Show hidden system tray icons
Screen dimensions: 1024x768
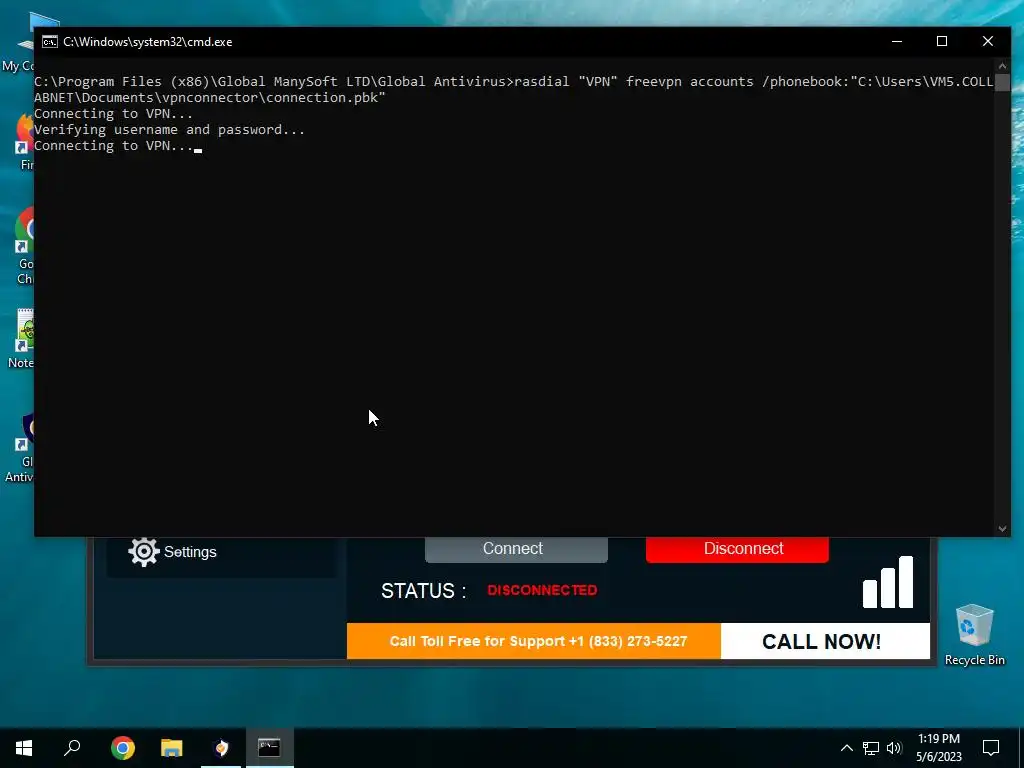click(x=846, y=748)
